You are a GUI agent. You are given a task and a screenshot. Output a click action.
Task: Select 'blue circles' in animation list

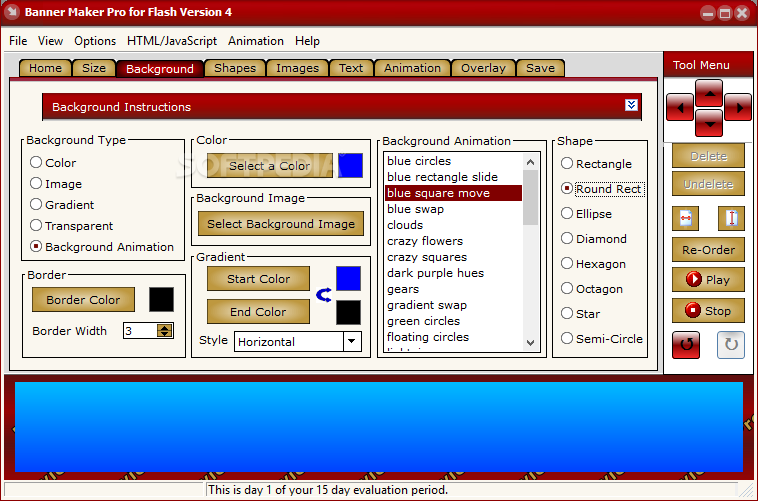pyautogui.click(x=453, y=161)
